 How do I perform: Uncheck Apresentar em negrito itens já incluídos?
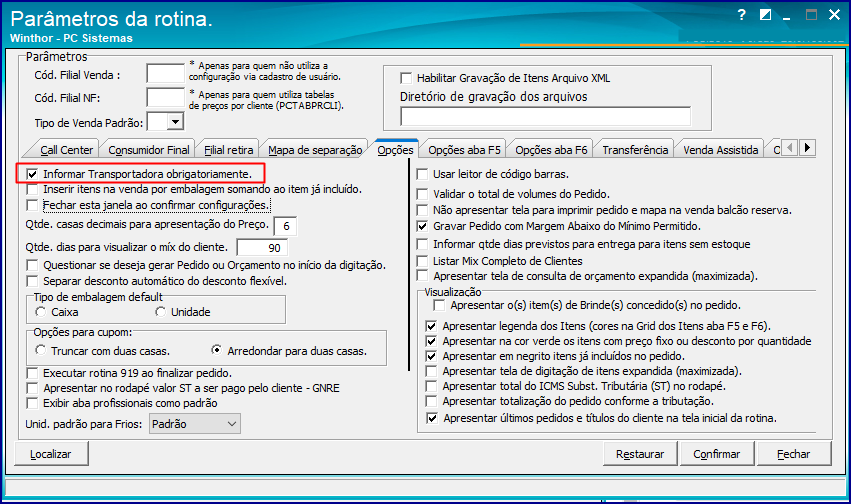click(x=431, y=356)
